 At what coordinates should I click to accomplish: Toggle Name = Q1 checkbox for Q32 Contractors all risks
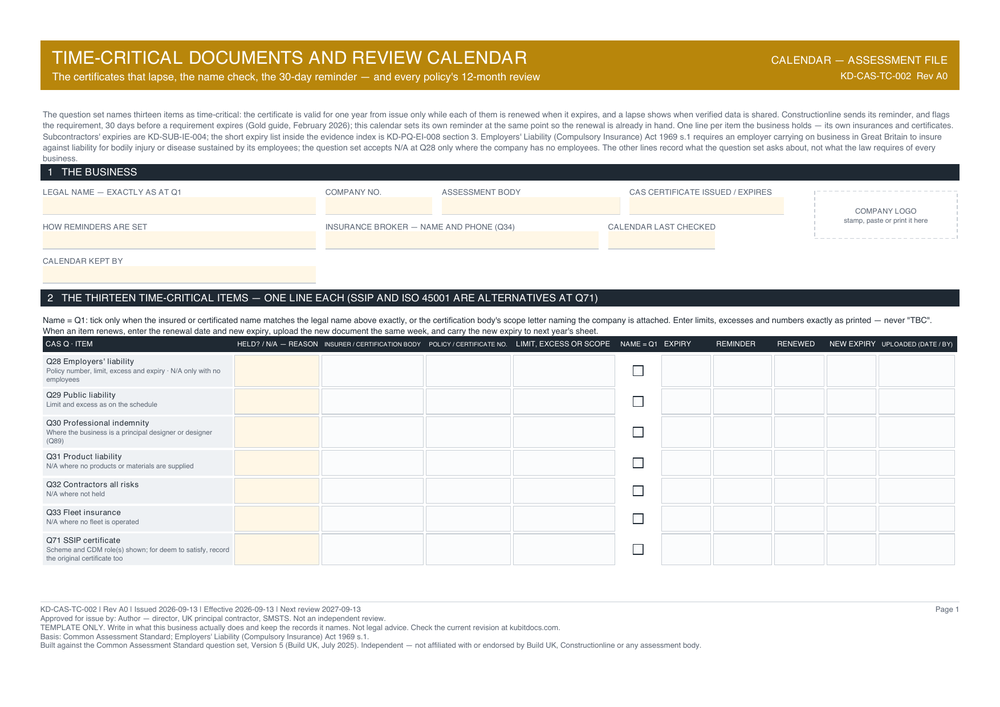638,491
